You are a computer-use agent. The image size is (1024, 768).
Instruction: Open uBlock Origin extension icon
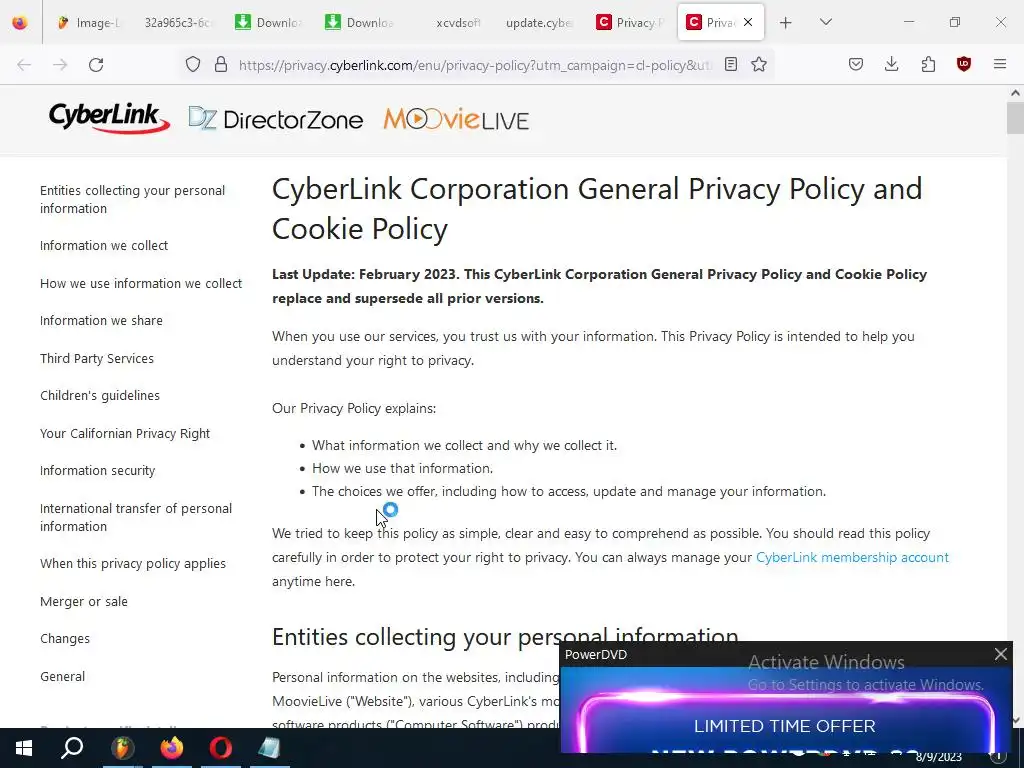tap(963, 65)
